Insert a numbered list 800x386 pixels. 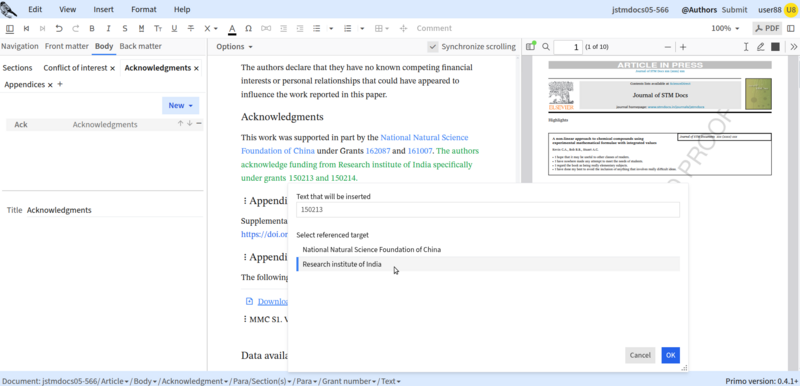(x=348, y=29)
